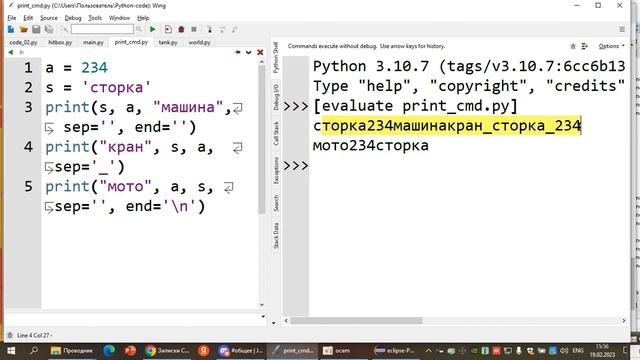Screen dimensions: 640x360
Task: Click the bug icon in the Python Shell header
Action: [573, 46]
